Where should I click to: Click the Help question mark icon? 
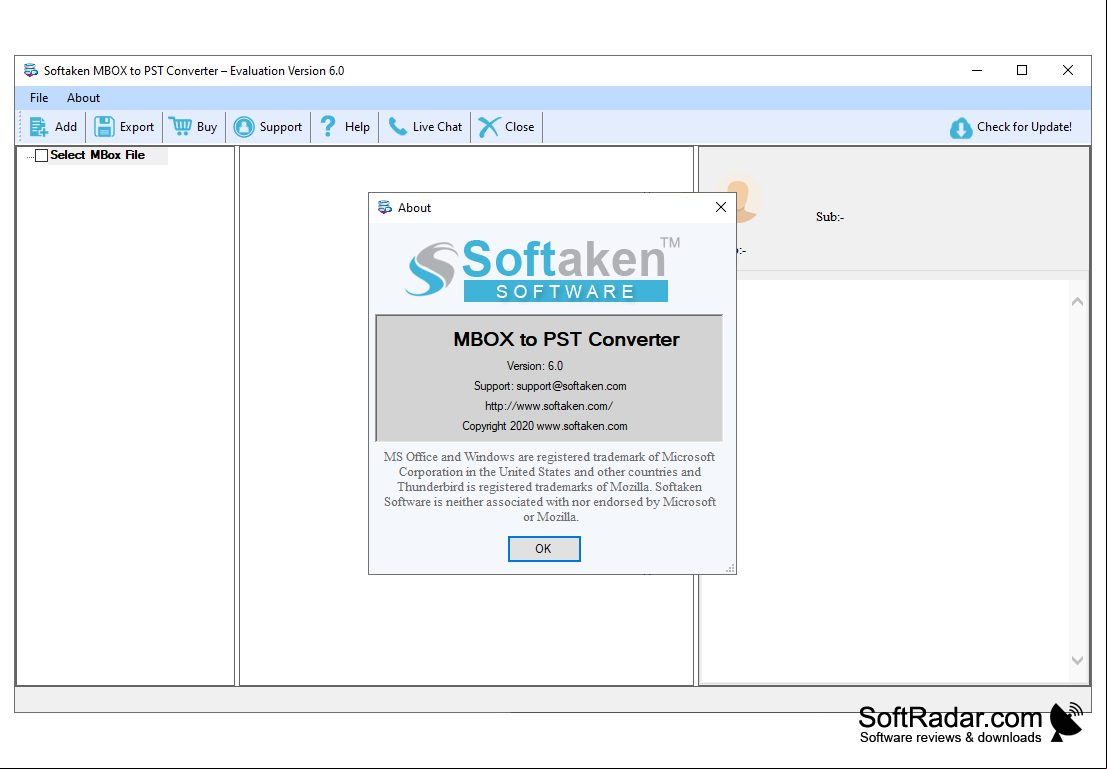coord(328,126)
